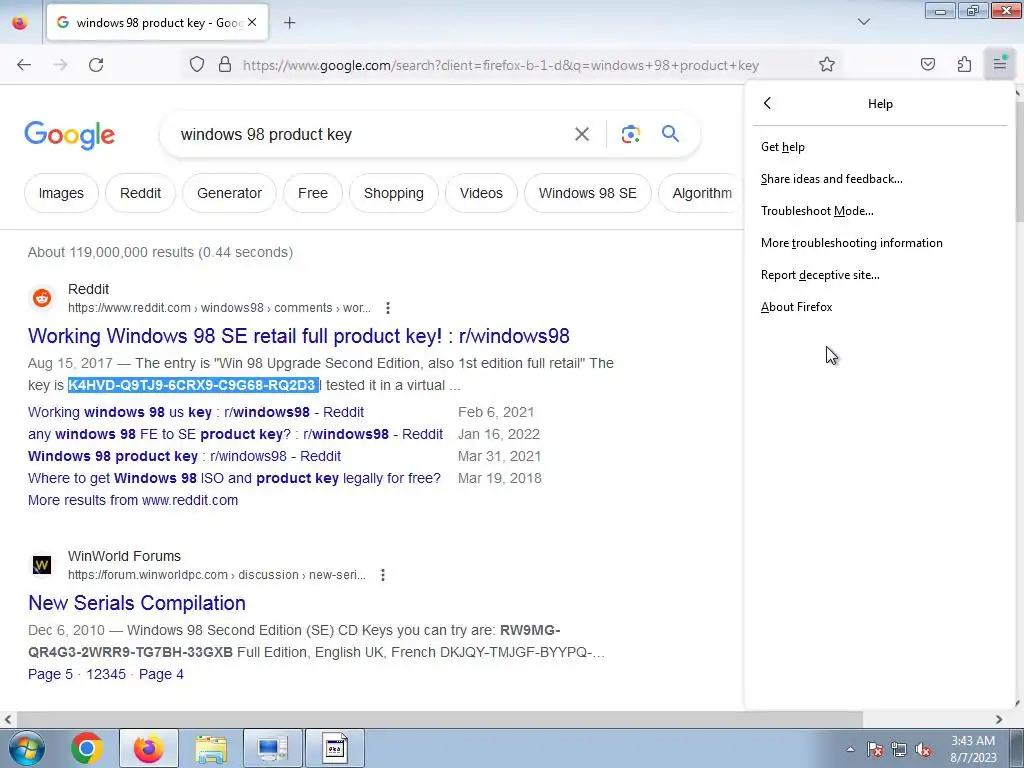Choose Report deceptive site
This screenshot has width=1024, height=768.
pos(880,275)
